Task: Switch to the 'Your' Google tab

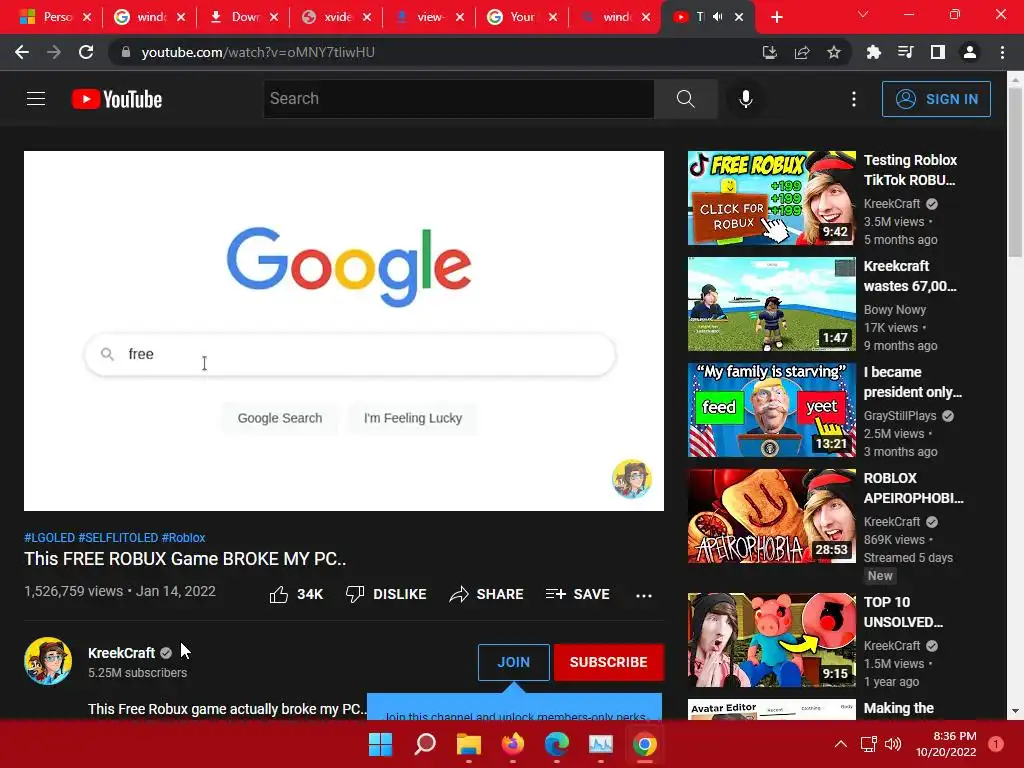Action: 522,17
